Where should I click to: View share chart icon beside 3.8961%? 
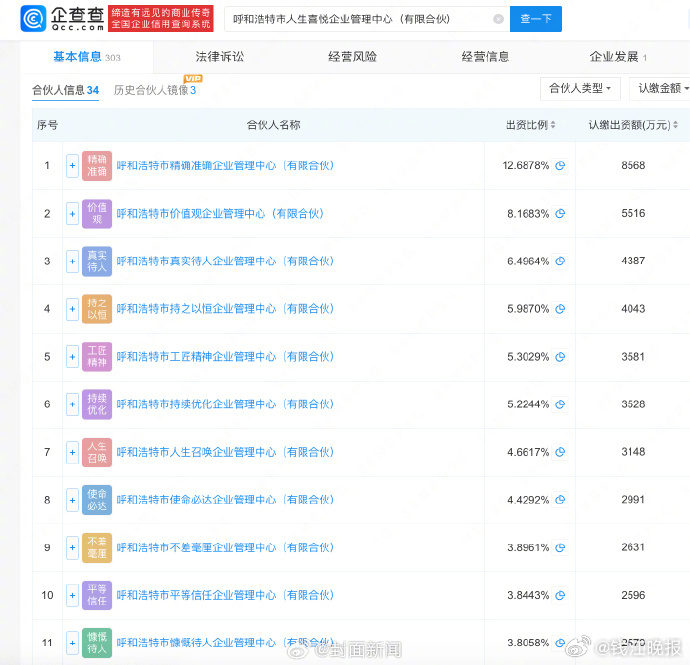(x=560, y=548)
